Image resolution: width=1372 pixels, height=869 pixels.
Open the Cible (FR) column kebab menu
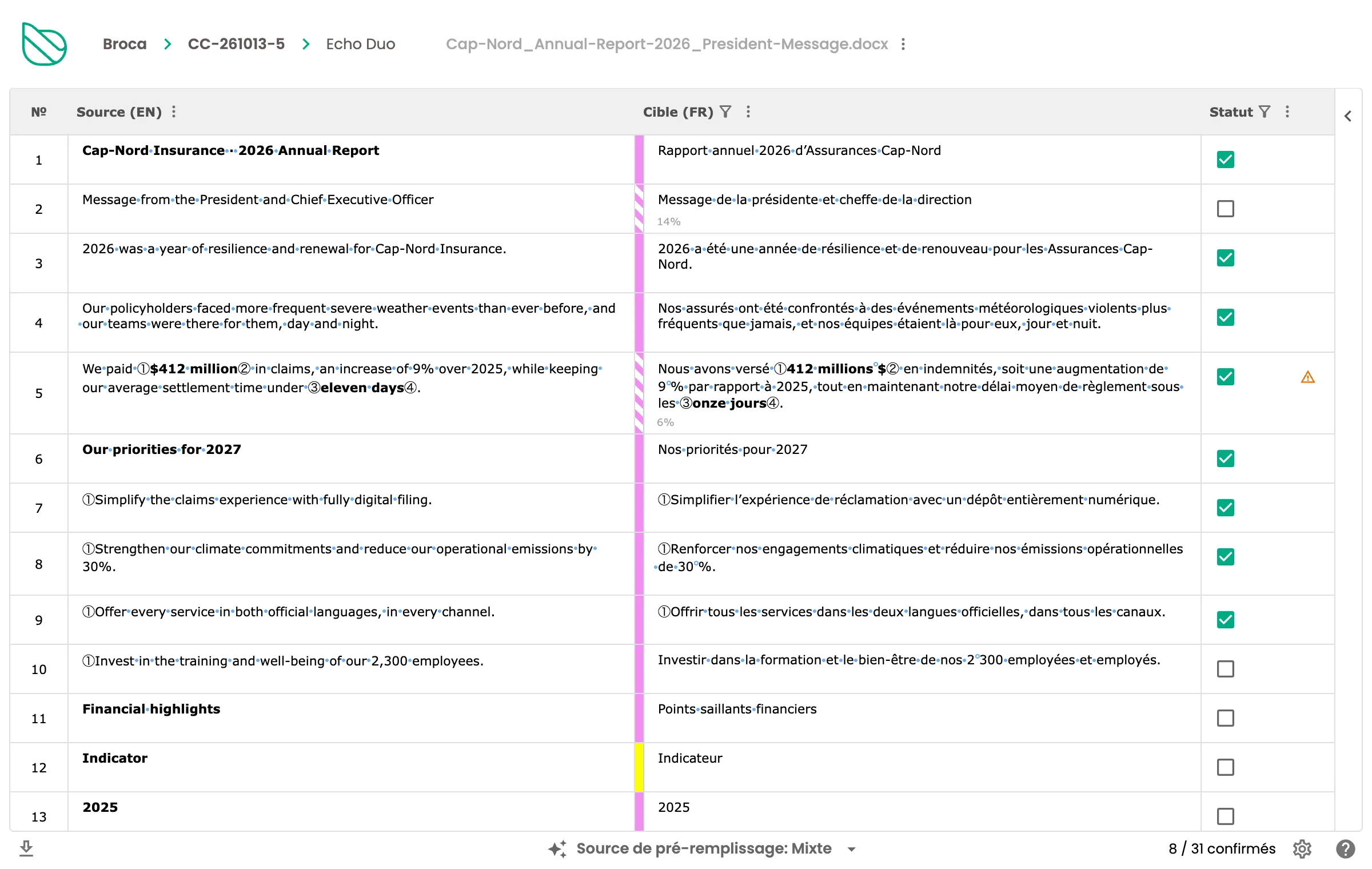(x=748, y=111)
